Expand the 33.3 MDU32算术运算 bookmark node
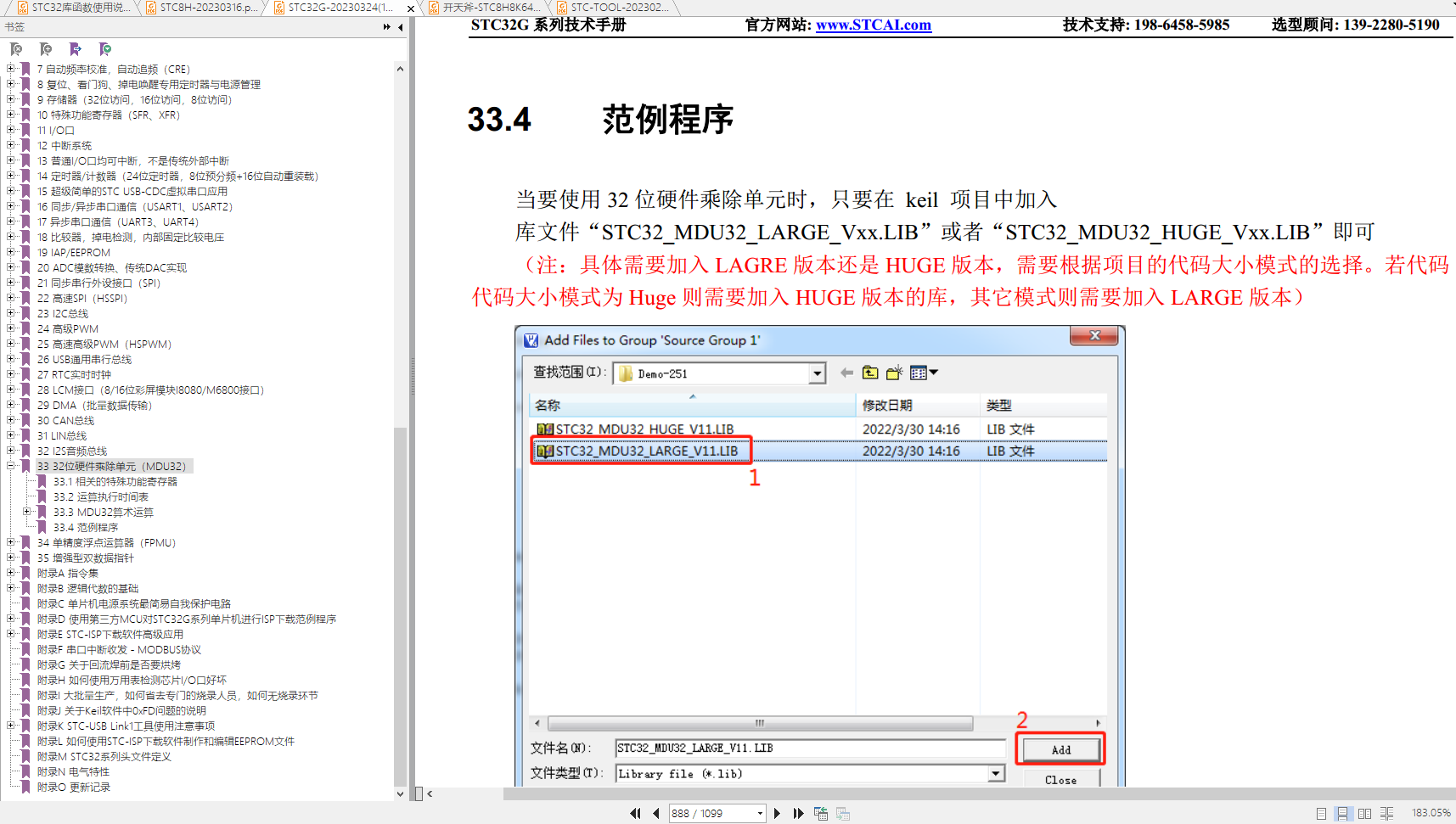The image size is (1456, 824). pyautogui.click(x=27, y=512)
